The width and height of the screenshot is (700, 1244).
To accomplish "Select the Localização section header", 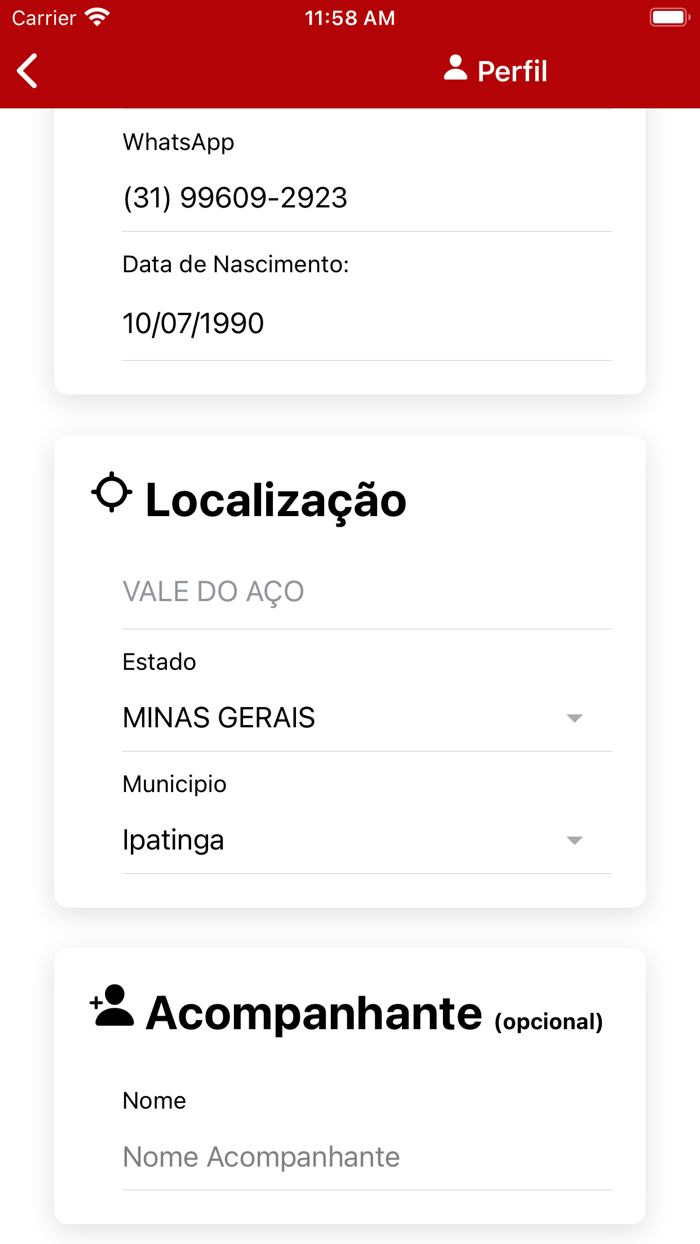I will (275, 500).
